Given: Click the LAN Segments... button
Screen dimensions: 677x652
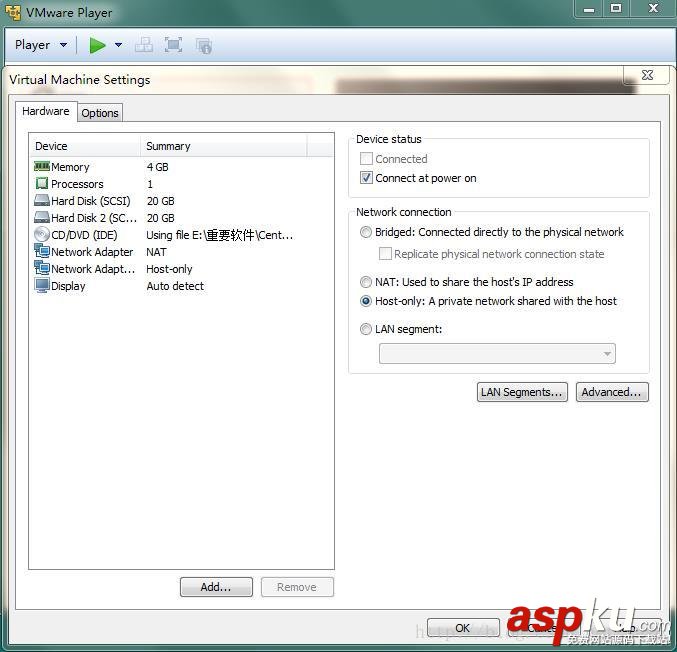Looking at the screenshot, I should click(522, 392).
